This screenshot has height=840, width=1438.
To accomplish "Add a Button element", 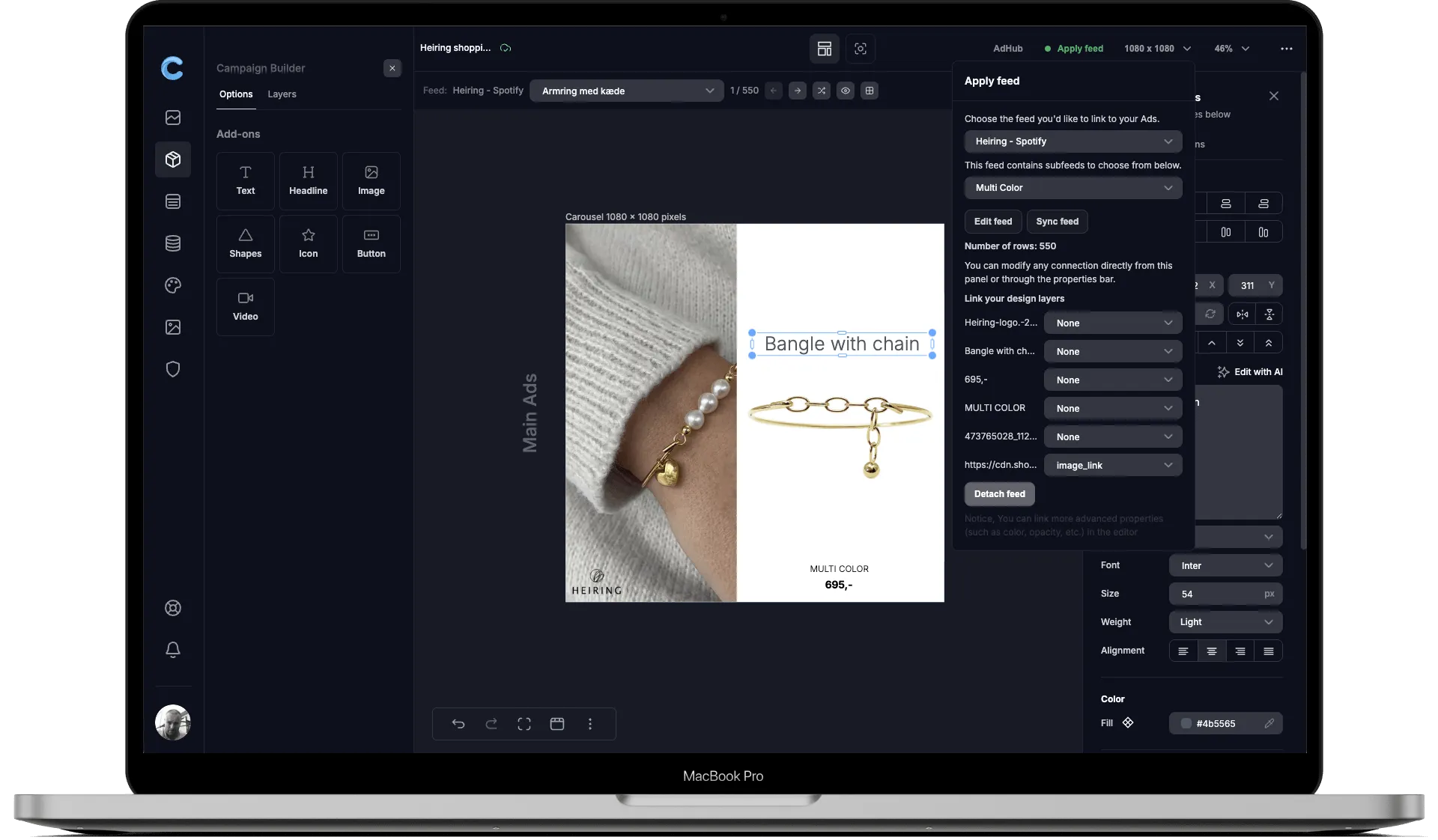I will click(x=371, y=243).
